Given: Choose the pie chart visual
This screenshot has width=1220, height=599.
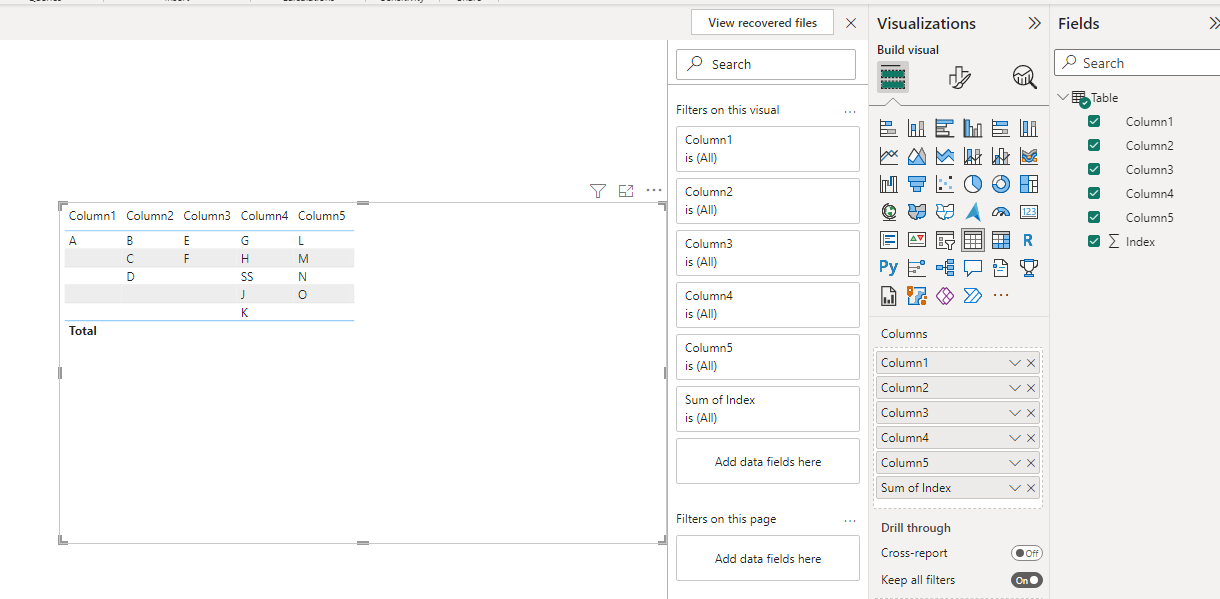Looking at the screenshot, I should pos(973,184).
